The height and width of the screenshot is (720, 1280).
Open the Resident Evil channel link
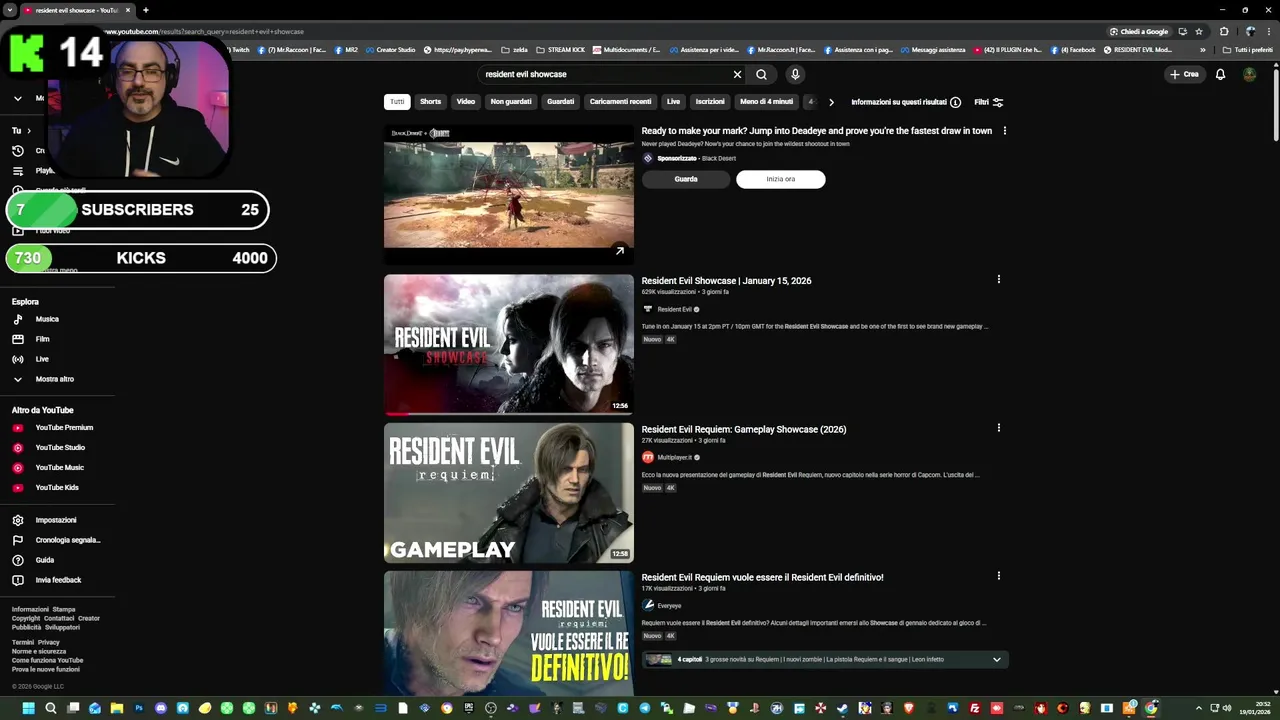675,309
